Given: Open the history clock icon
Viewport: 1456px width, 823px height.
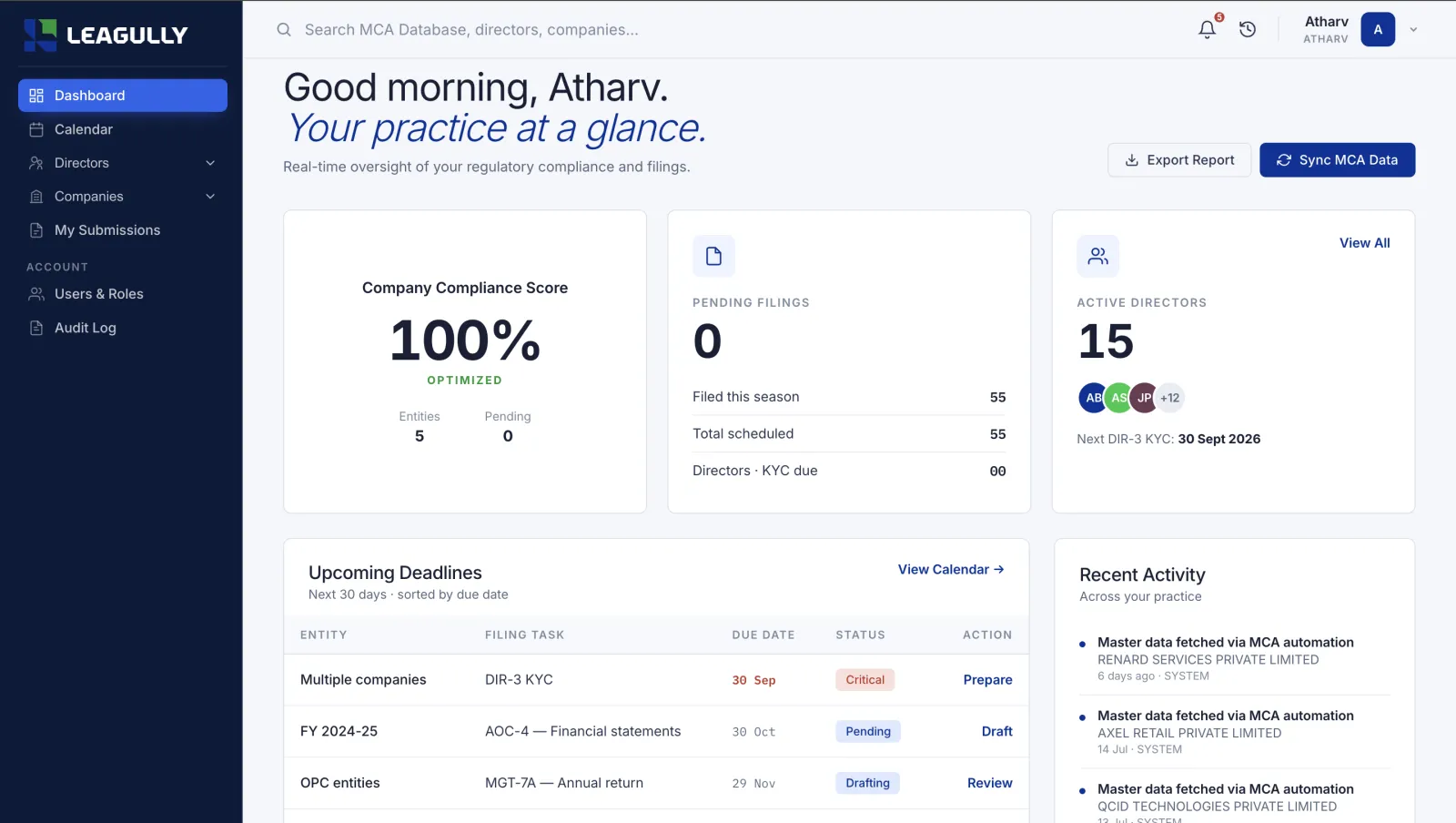Looking at the screenshot, I should 1248,29.
